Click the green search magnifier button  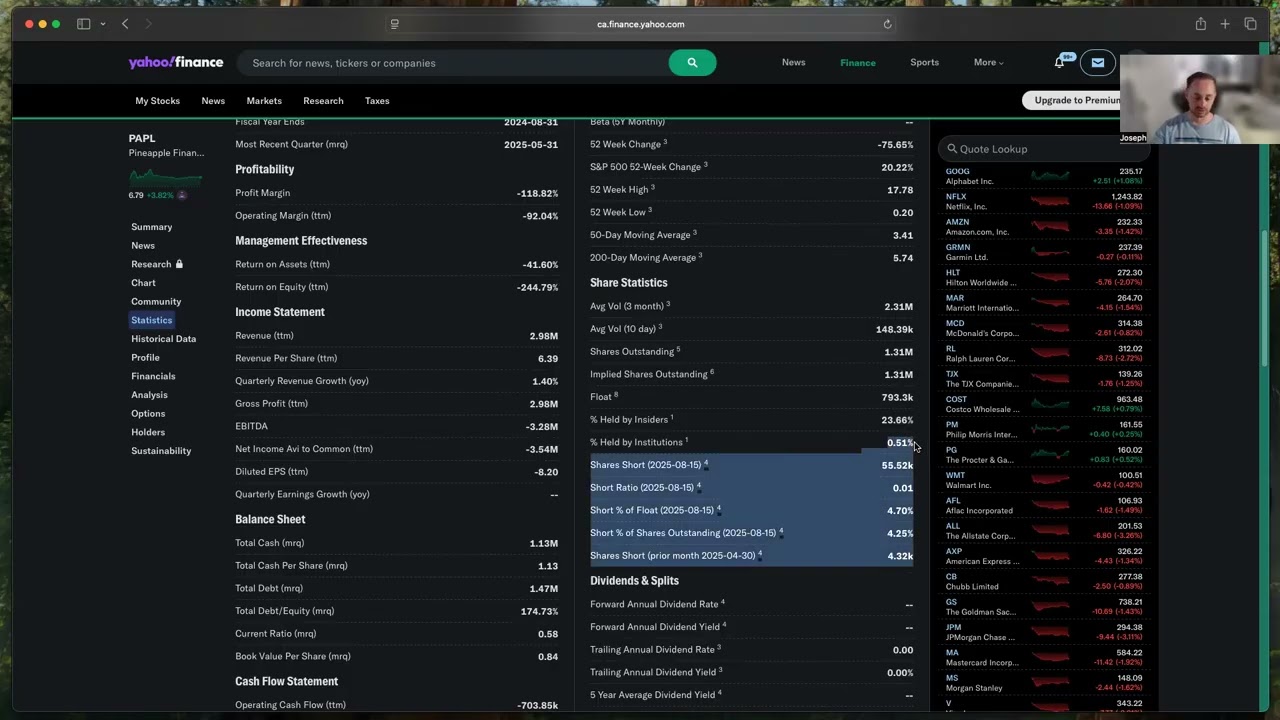click(692, 62)
